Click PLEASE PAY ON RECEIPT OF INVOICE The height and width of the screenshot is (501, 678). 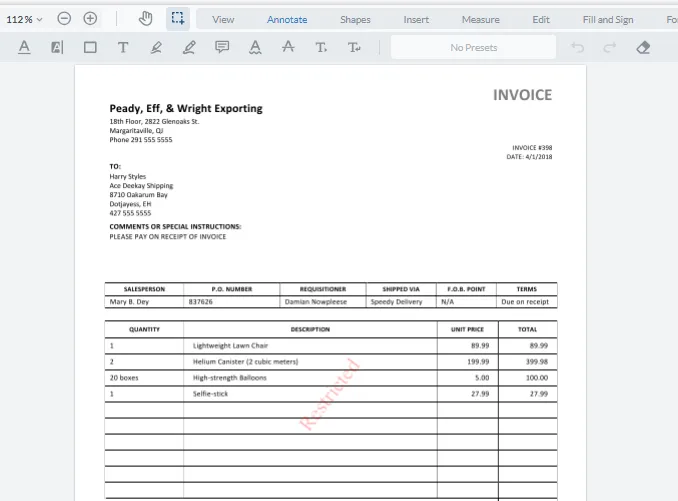click(168, 236)
